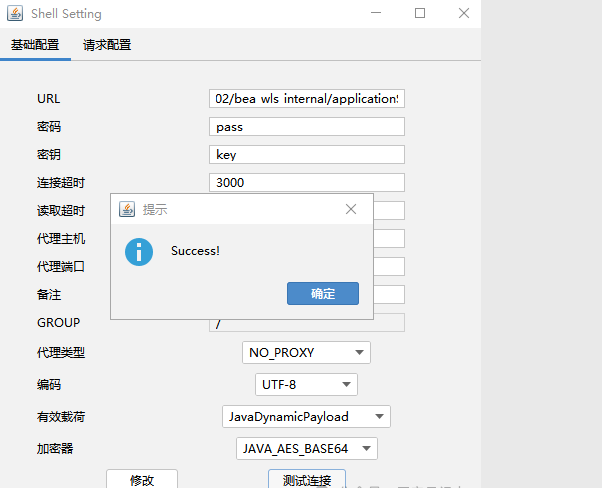Switch to the 基础配置 tab
The image size is (602, 488).
[x=35, y=45]
